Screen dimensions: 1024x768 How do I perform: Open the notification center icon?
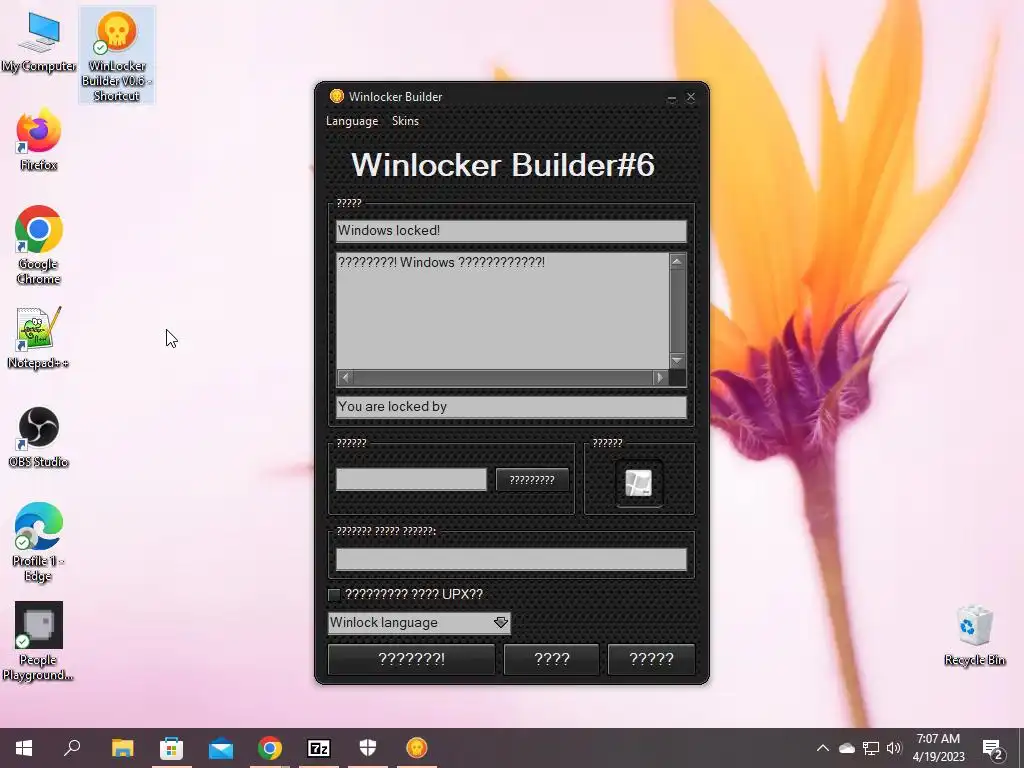(x=993, y=748)
